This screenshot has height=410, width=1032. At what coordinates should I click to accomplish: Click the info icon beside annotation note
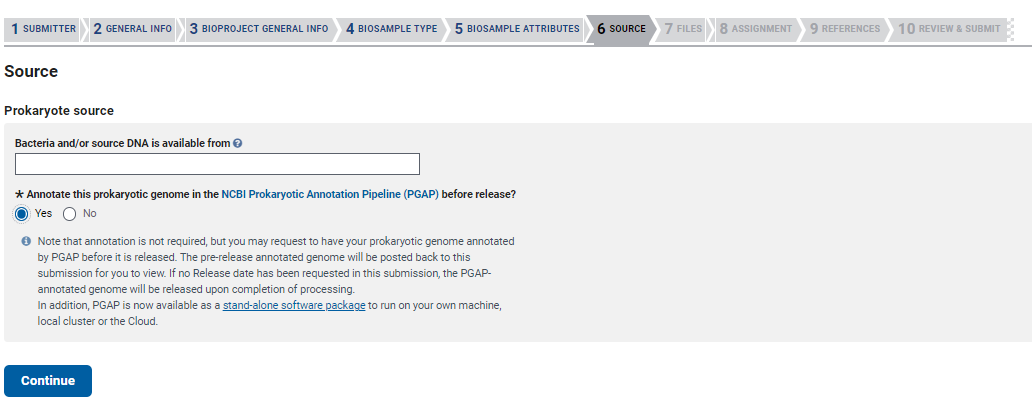click(26, 241)
